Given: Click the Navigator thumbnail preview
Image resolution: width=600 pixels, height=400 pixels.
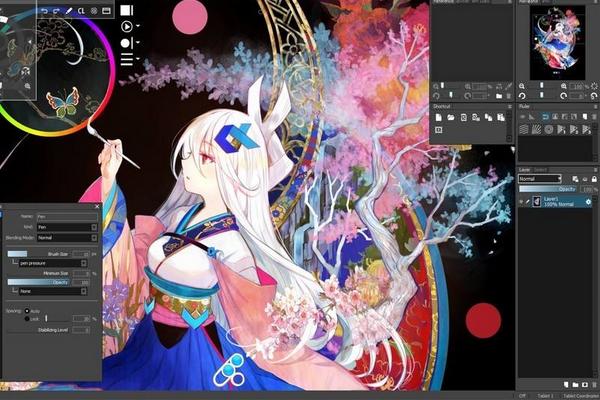Looking at the screenshot, I should coord(558,42).
